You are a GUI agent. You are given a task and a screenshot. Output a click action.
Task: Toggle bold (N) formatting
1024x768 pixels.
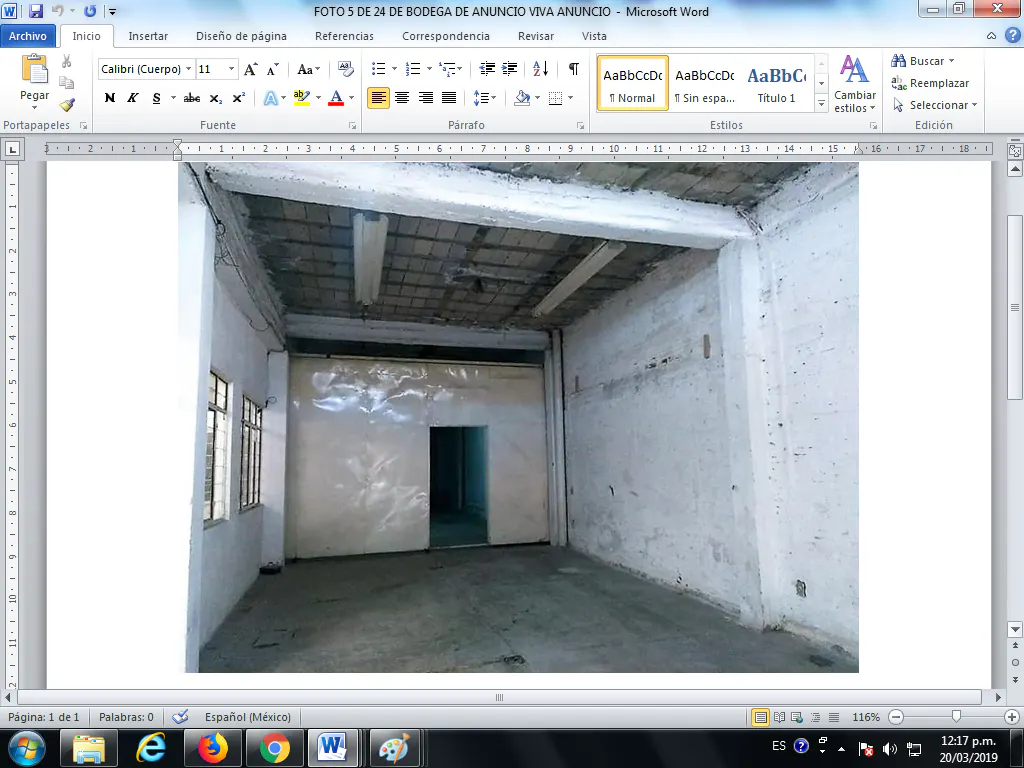point(110,98)
